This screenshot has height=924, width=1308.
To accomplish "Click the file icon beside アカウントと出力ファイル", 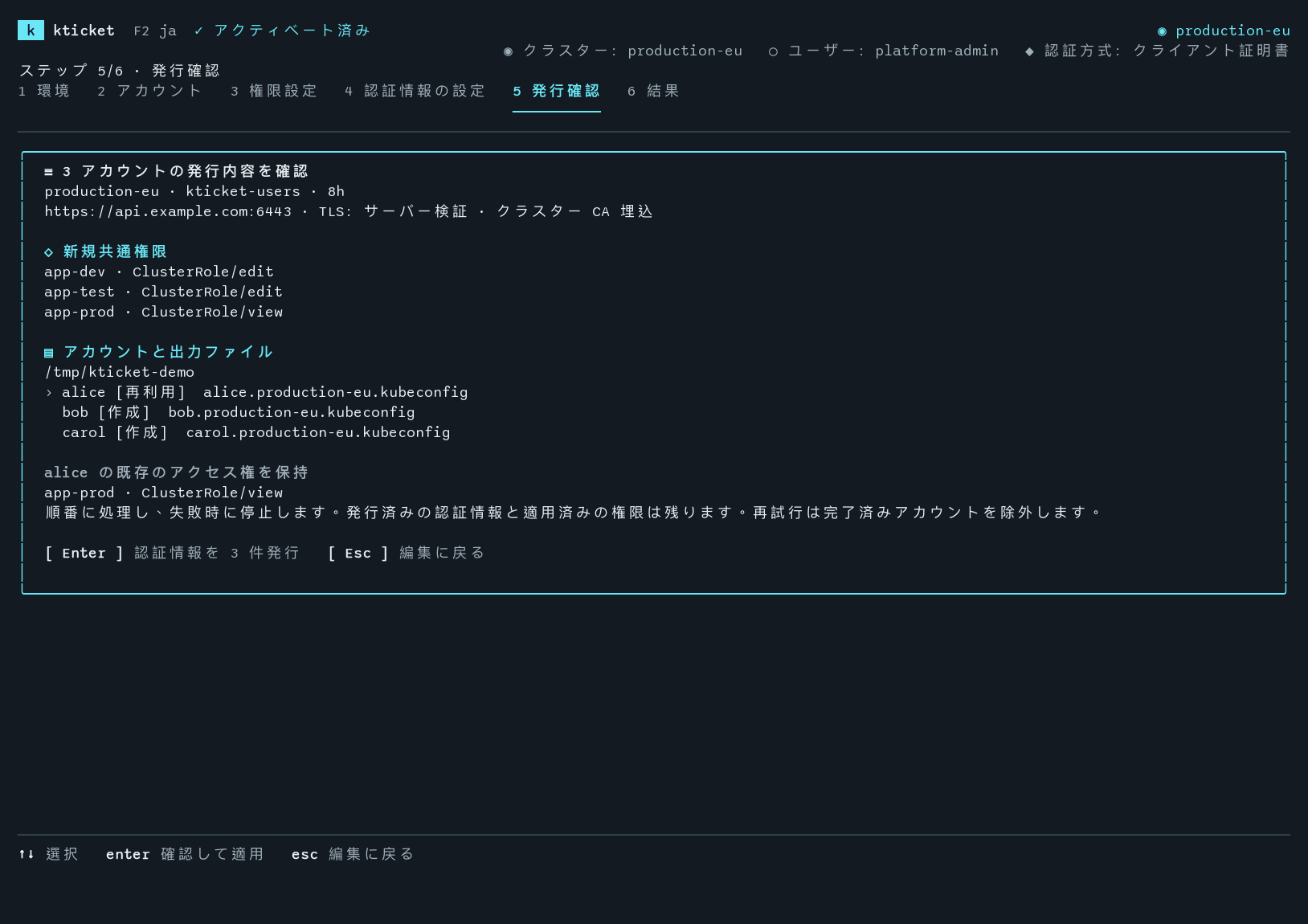I will pos(48,353).
